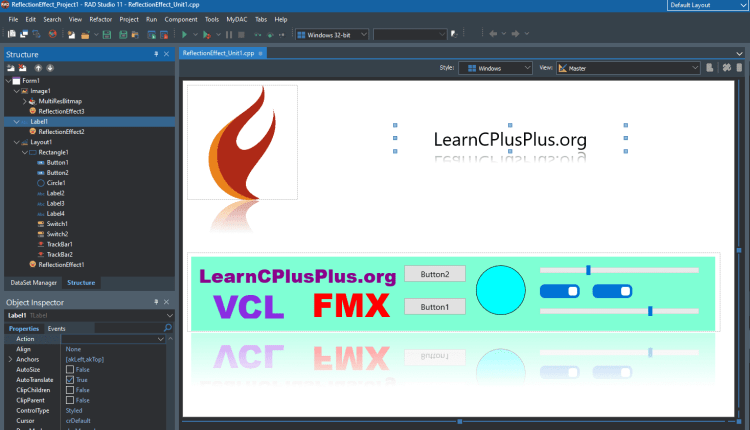The height and width of the screenshot is (430, 750).
Task: Pin the Object Inspector panel
Action: click(156, 302)
